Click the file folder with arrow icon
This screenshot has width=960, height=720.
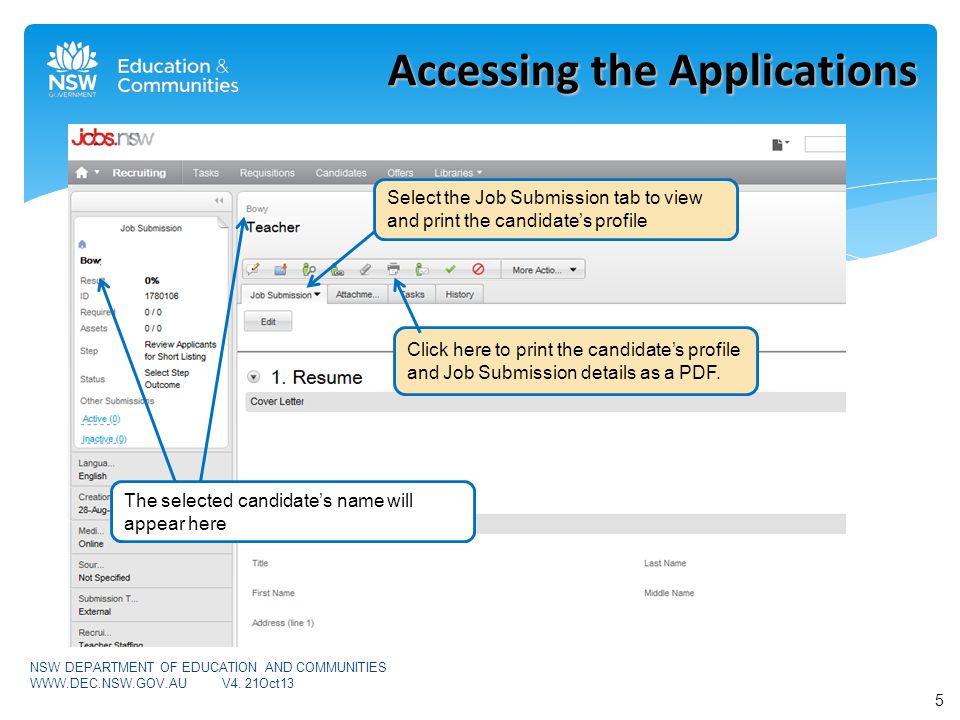click(x=280, y=269)
